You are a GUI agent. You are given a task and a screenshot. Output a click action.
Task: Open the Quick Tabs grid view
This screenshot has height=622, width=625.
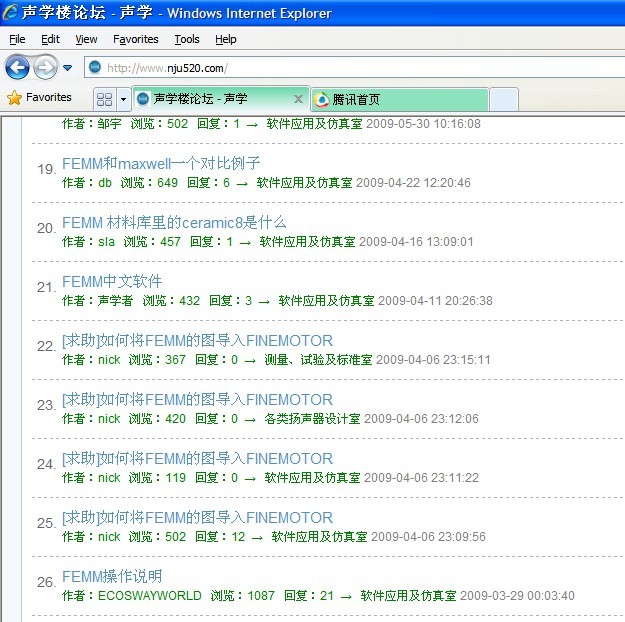104,99
